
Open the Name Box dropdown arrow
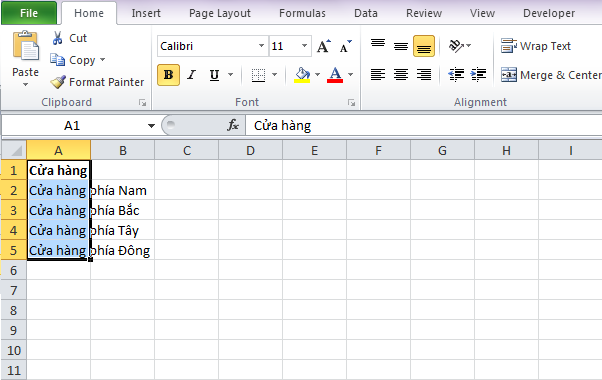pyautogui.click(x=151, y=126)
